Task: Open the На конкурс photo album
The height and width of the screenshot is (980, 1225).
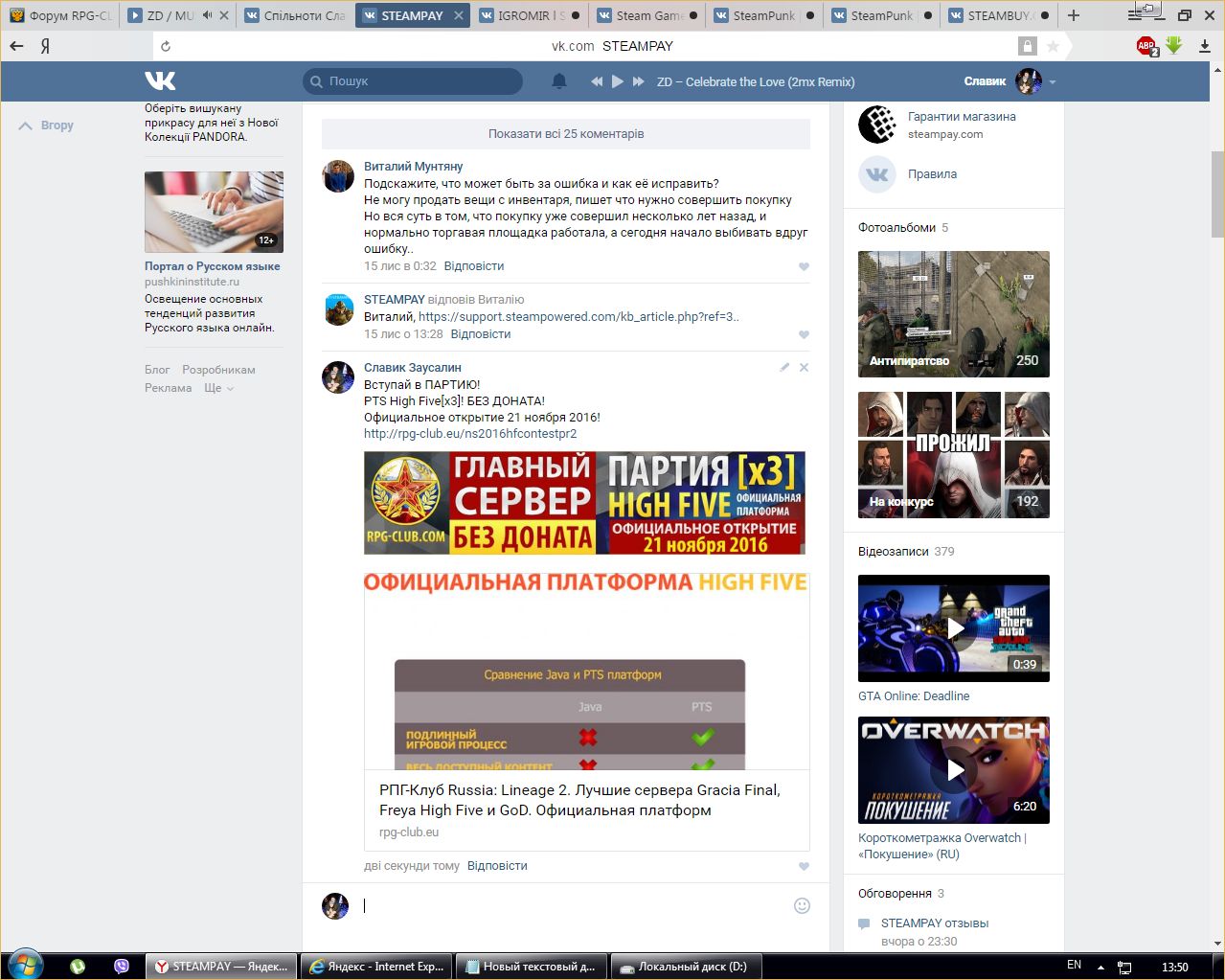Action: (x=954, y=455)
